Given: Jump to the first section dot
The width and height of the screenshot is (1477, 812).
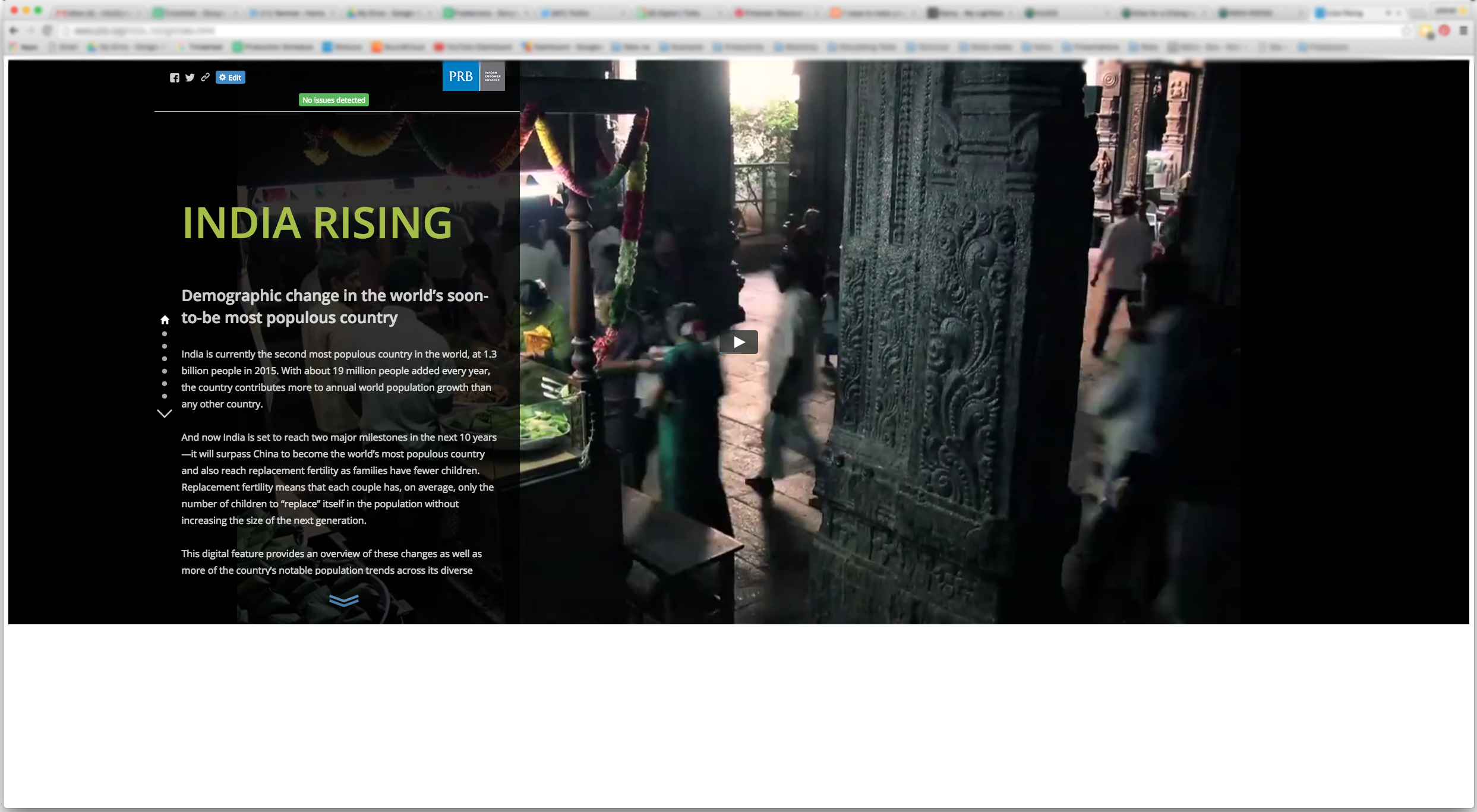Looking at the screenshot, I should tap(165, 334).
